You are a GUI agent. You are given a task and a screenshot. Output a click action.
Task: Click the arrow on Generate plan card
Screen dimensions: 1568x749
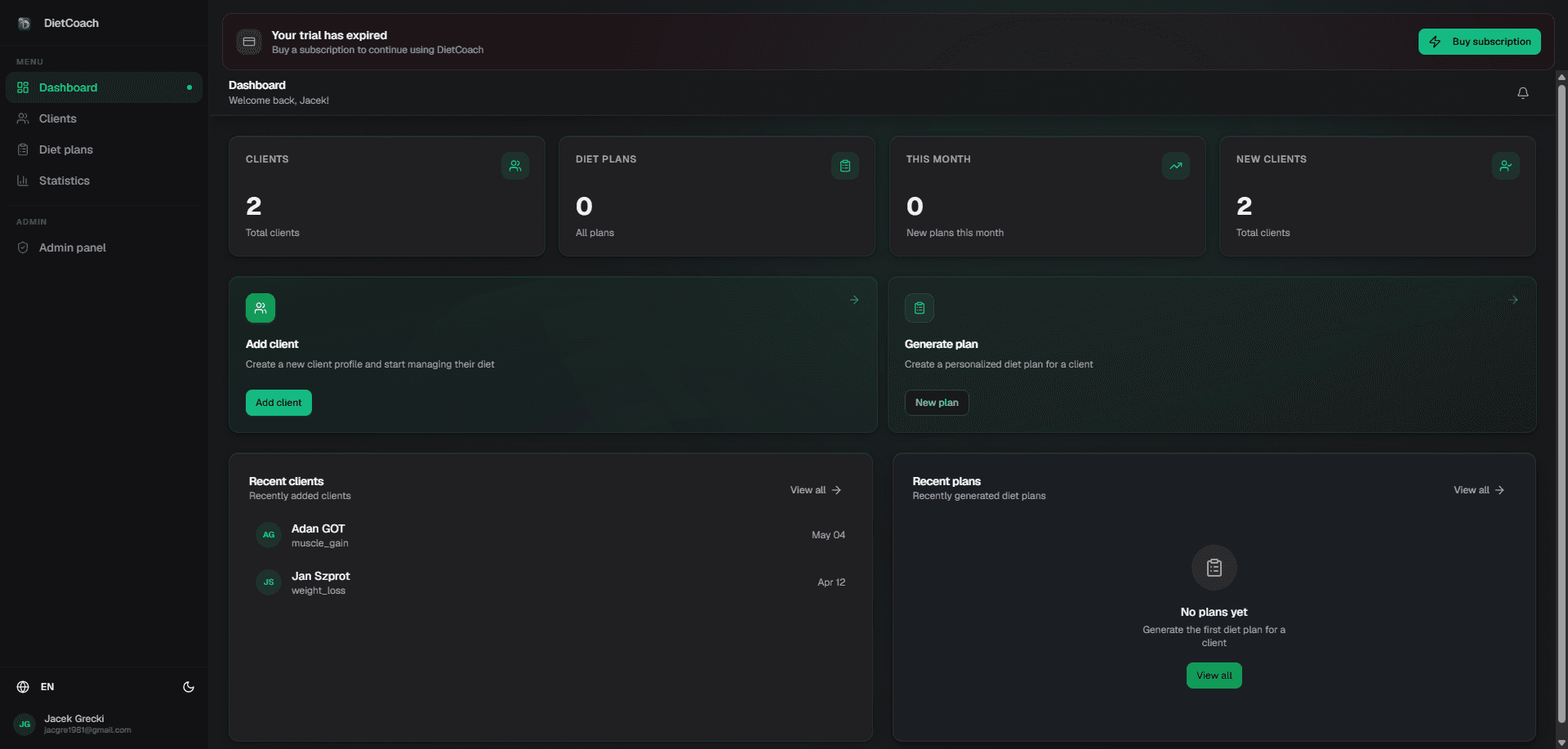(x=1513, y=300)
